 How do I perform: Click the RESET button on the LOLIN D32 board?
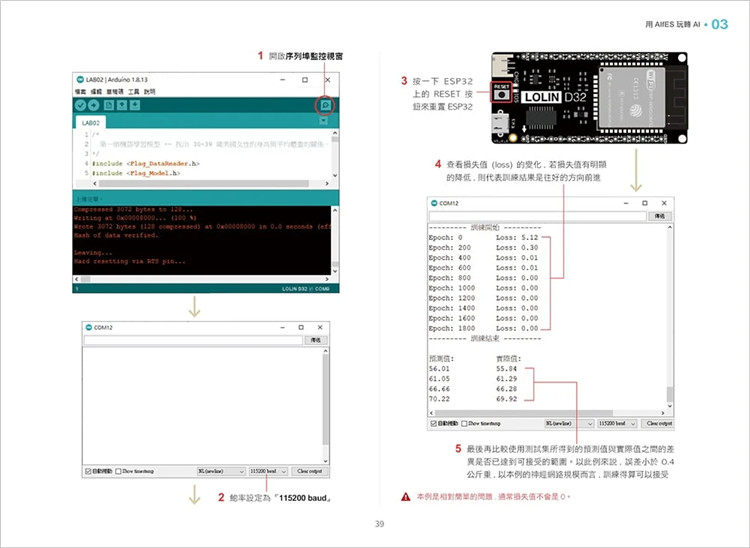click(501, 94)
